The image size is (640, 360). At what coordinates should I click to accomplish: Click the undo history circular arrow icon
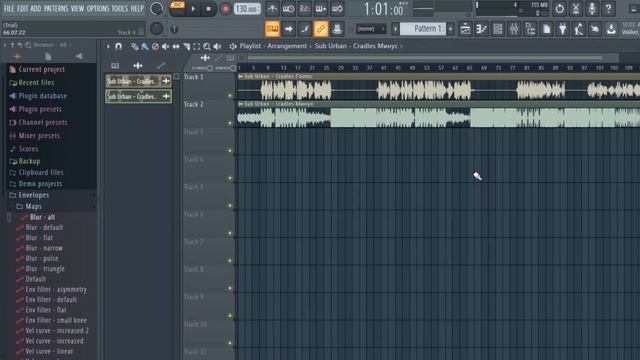coord(560,9)
